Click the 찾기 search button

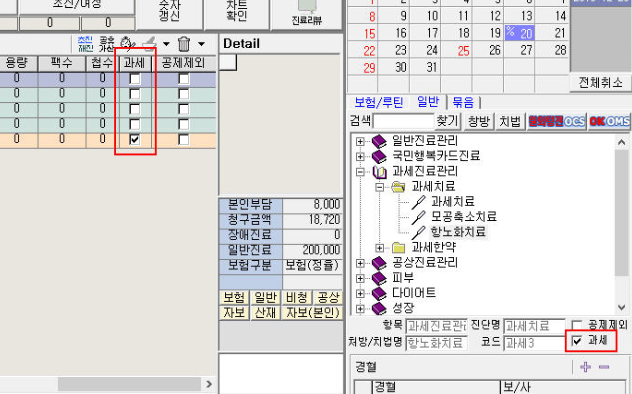point(447,121)
